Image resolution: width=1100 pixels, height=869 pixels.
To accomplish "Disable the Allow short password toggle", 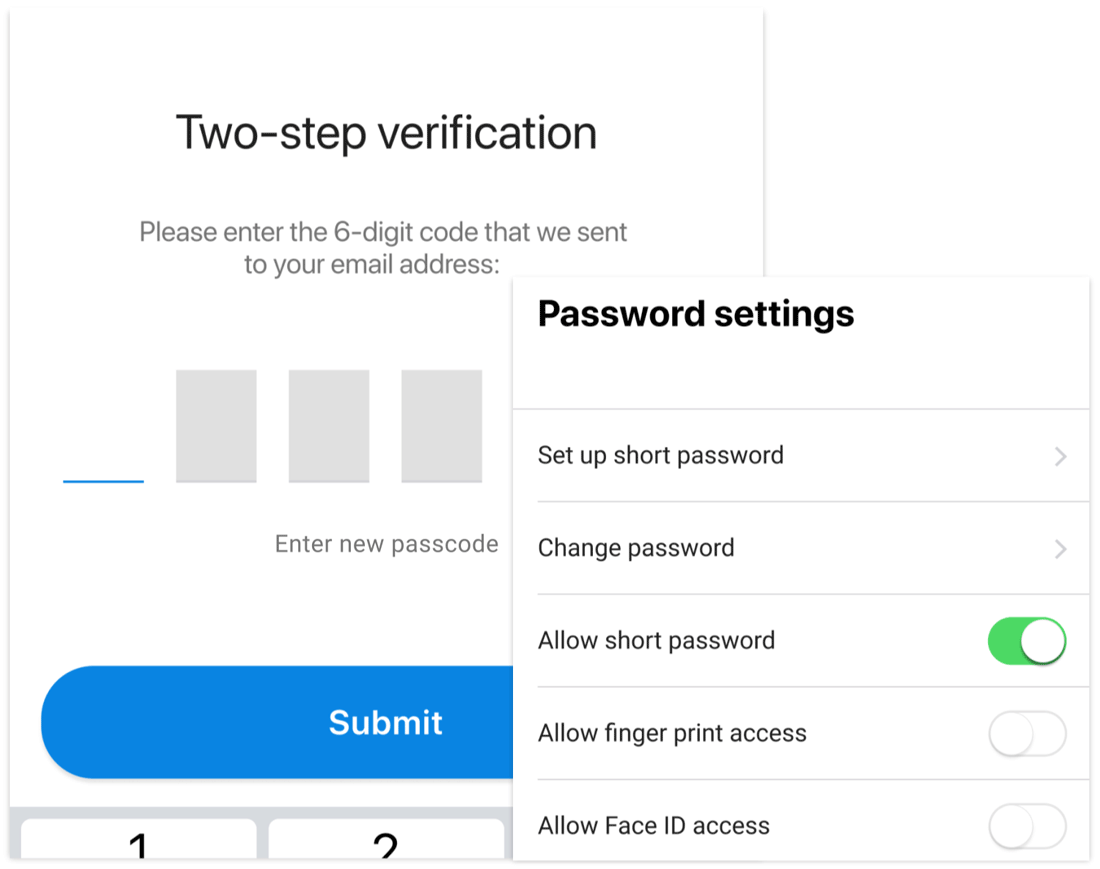I will tap(1027, 641).
